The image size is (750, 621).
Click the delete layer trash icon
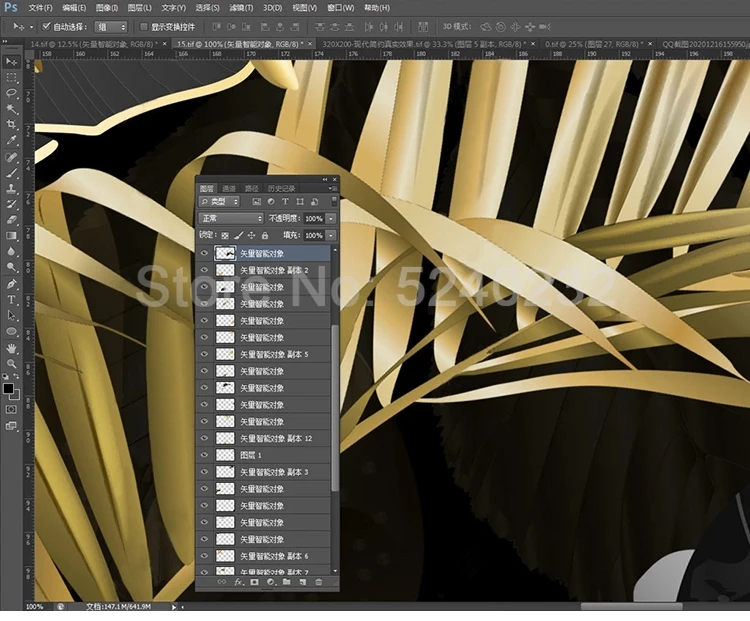coord(319,581)
